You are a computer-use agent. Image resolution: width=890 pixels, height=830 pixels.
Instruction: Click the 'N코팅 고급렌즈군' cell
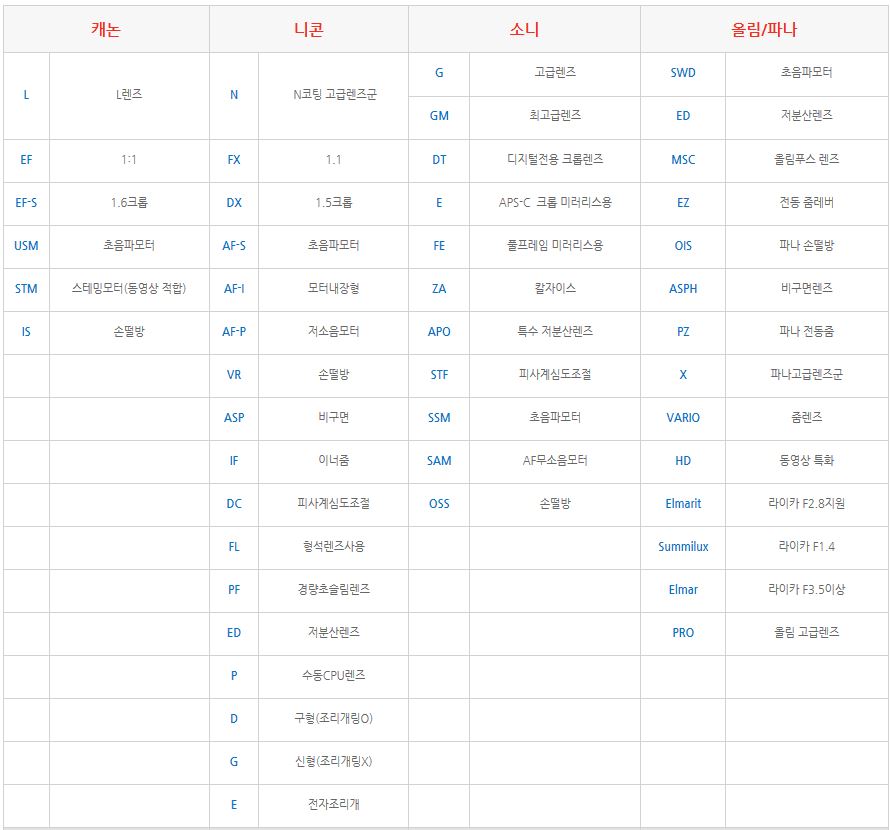pyautogui.click(x=335, y=95)
